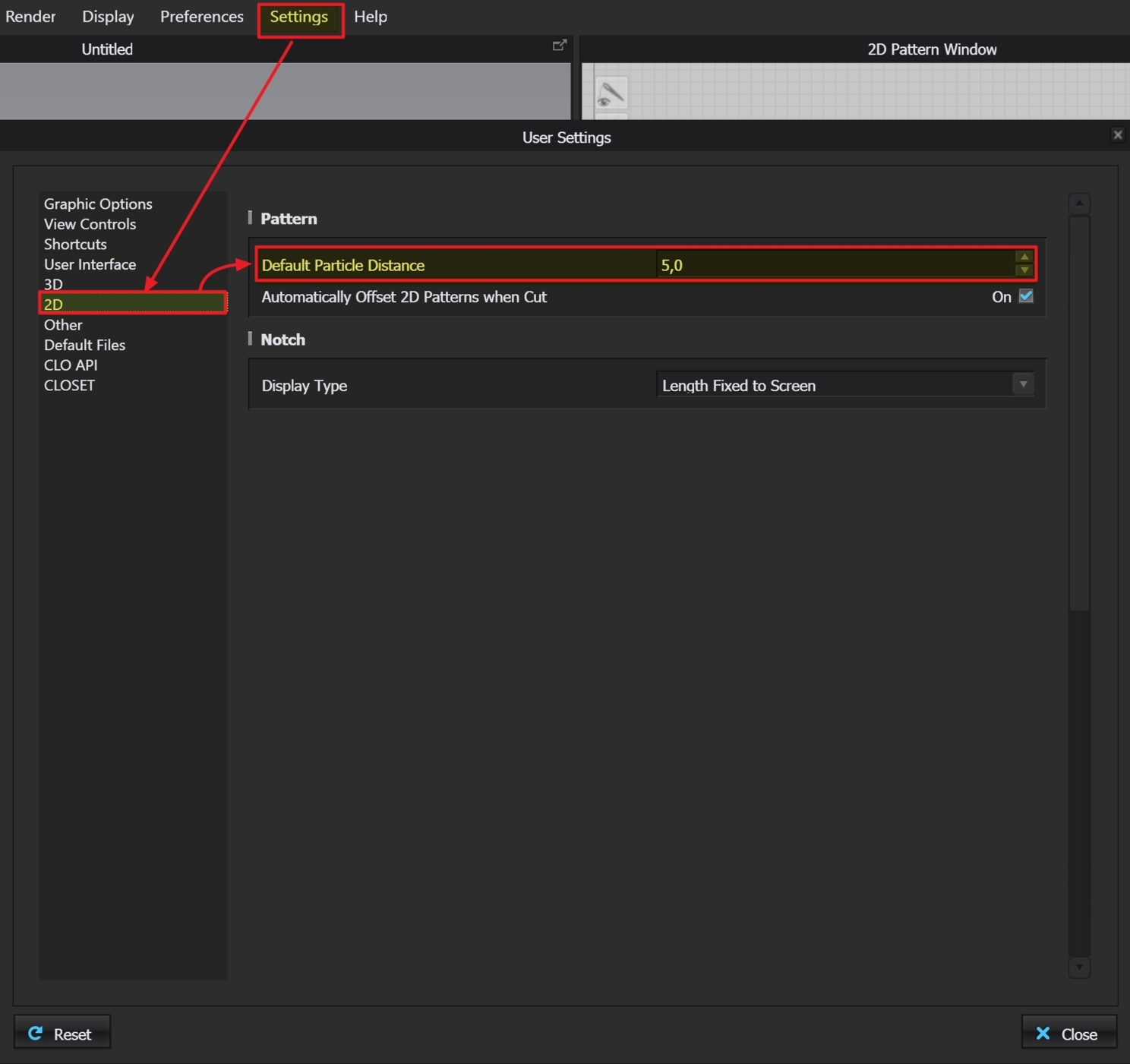Click the Default Particle Distance label
Image resolution: width=1130 pixels, height=1064 pixels.
click(x=343, y=265)
